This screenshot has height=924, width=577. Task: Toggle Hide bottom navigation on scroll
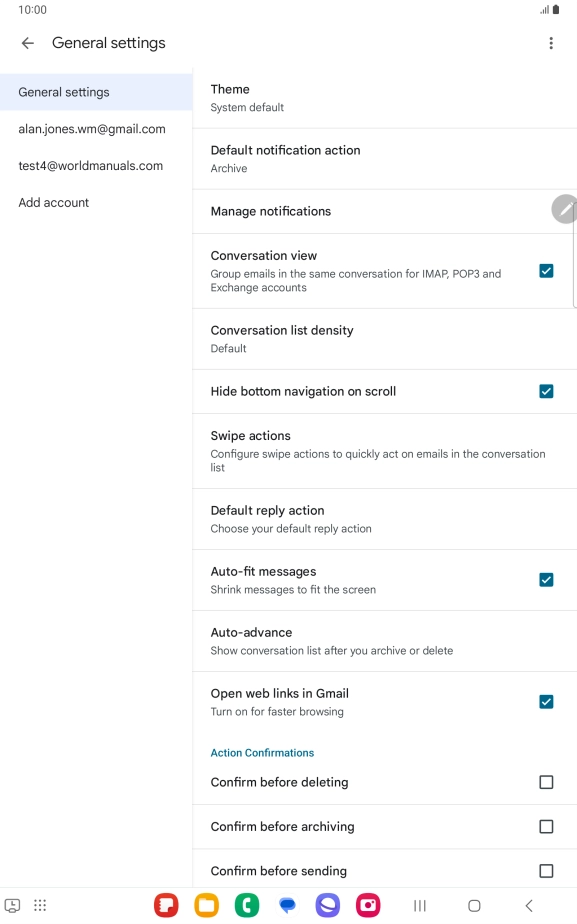click(546, 391)
